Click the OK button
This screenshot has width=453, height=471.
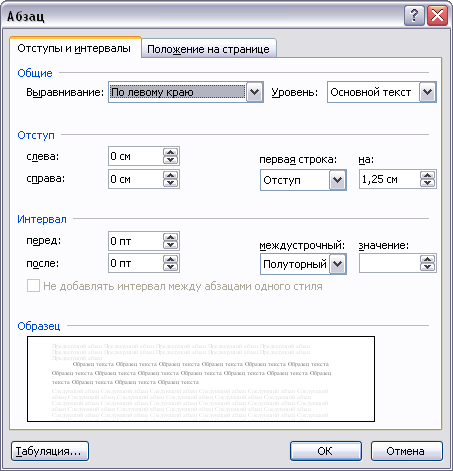click(326, 451)
